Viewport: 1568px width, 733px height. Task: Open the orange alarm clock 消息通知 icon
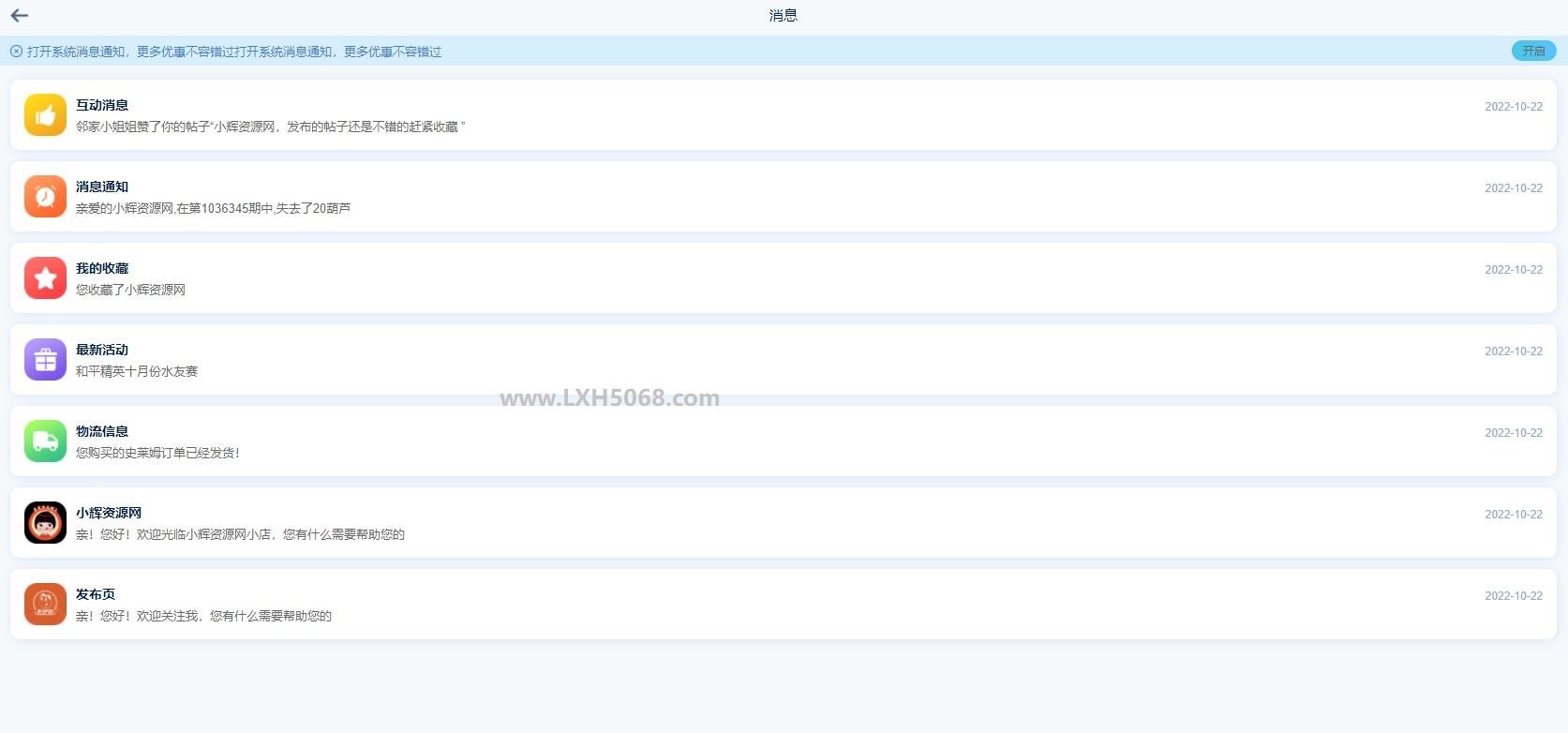(45, 196)
